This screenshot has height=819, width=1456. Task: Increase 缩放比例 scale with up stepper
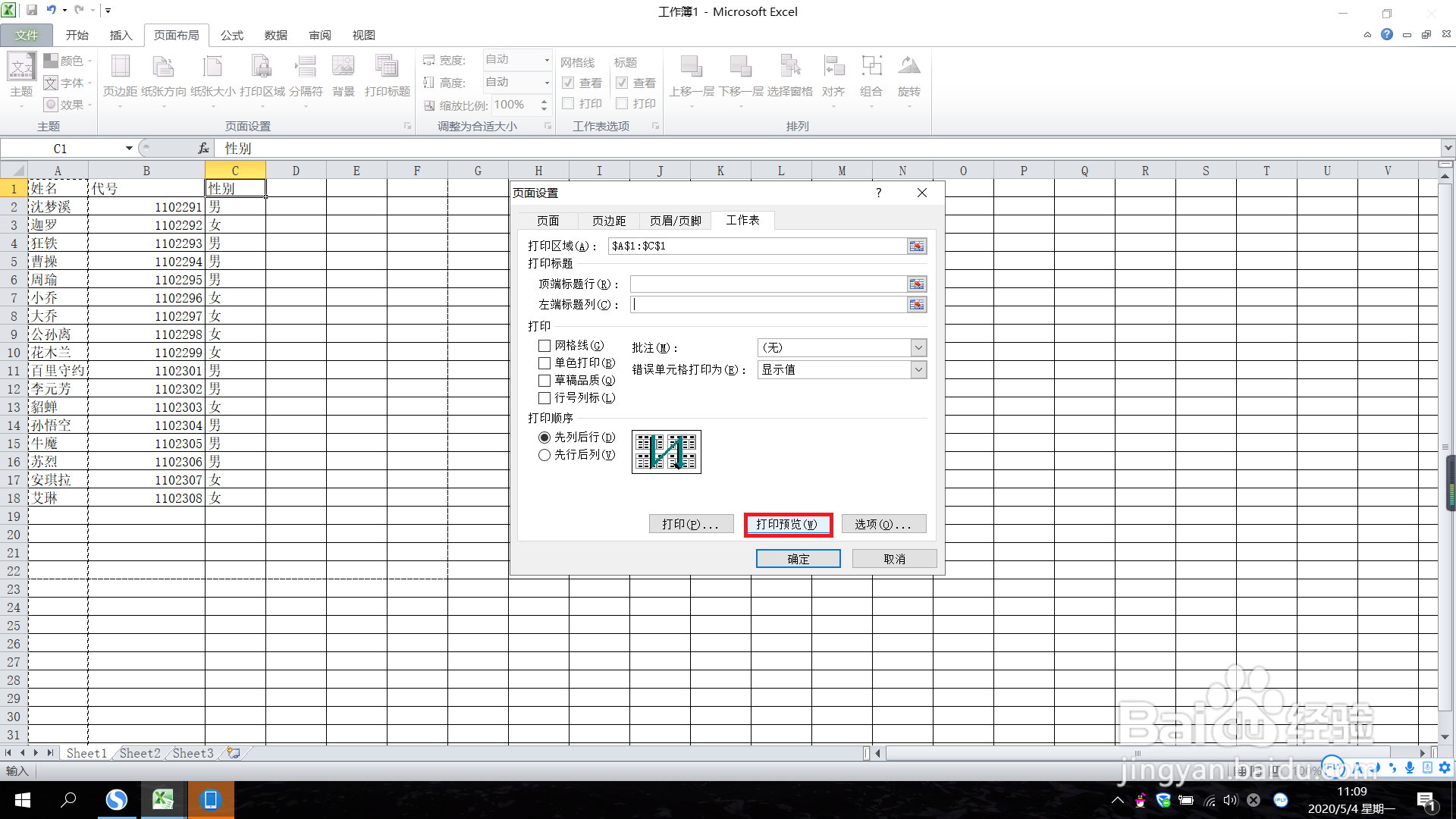coord(544,101)
